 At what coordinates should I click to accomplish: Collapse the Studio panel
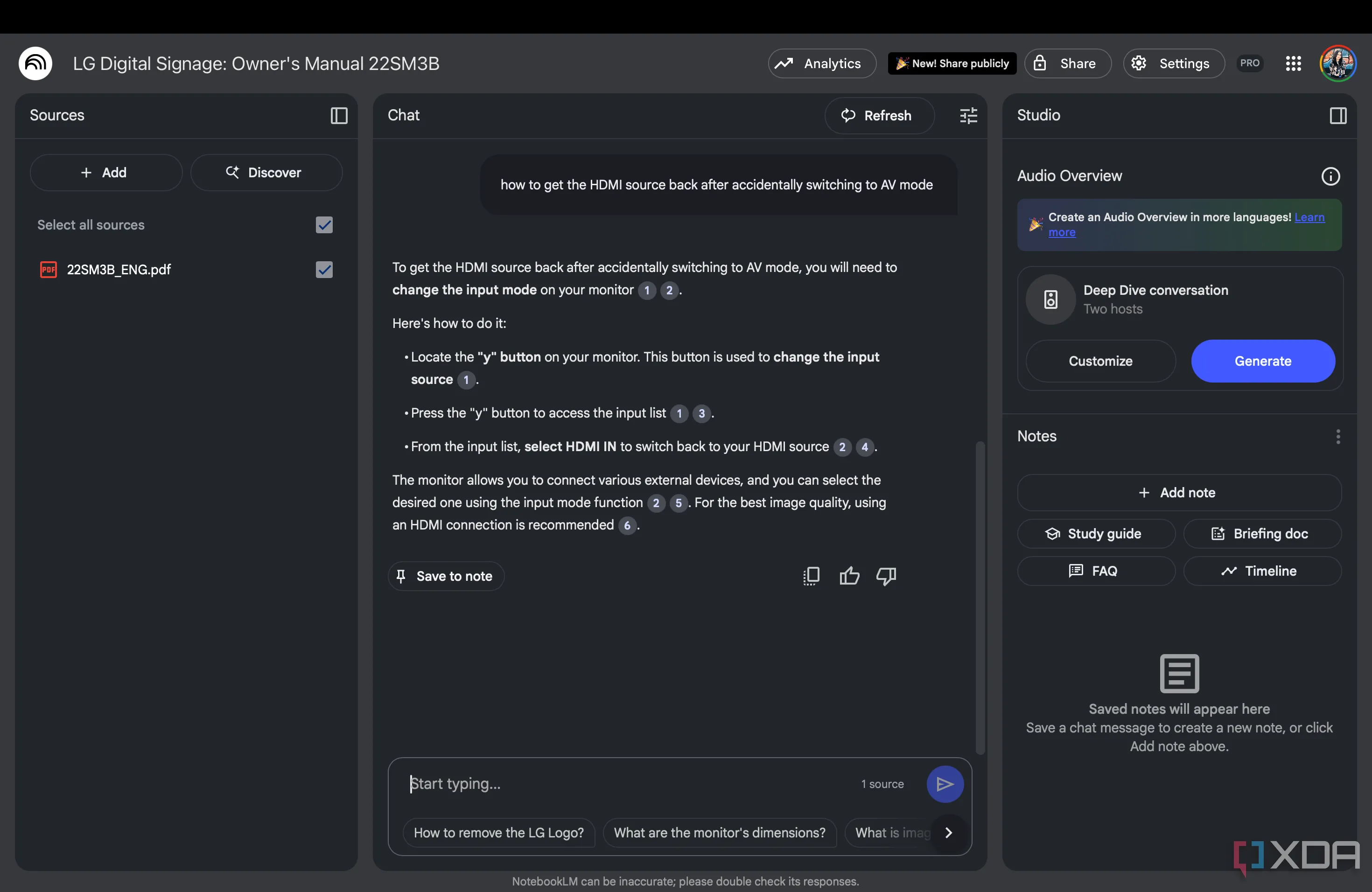(x=1338, y=116)
